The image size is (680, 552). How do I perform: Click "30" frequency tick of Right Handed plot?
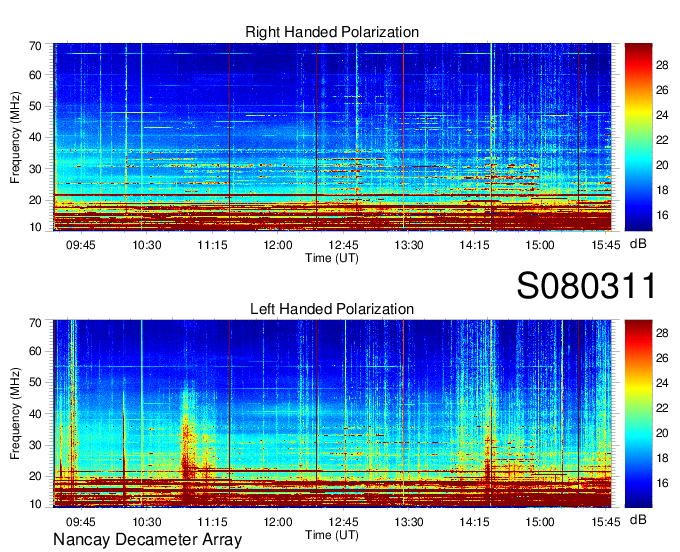click(x=35, y=169)
